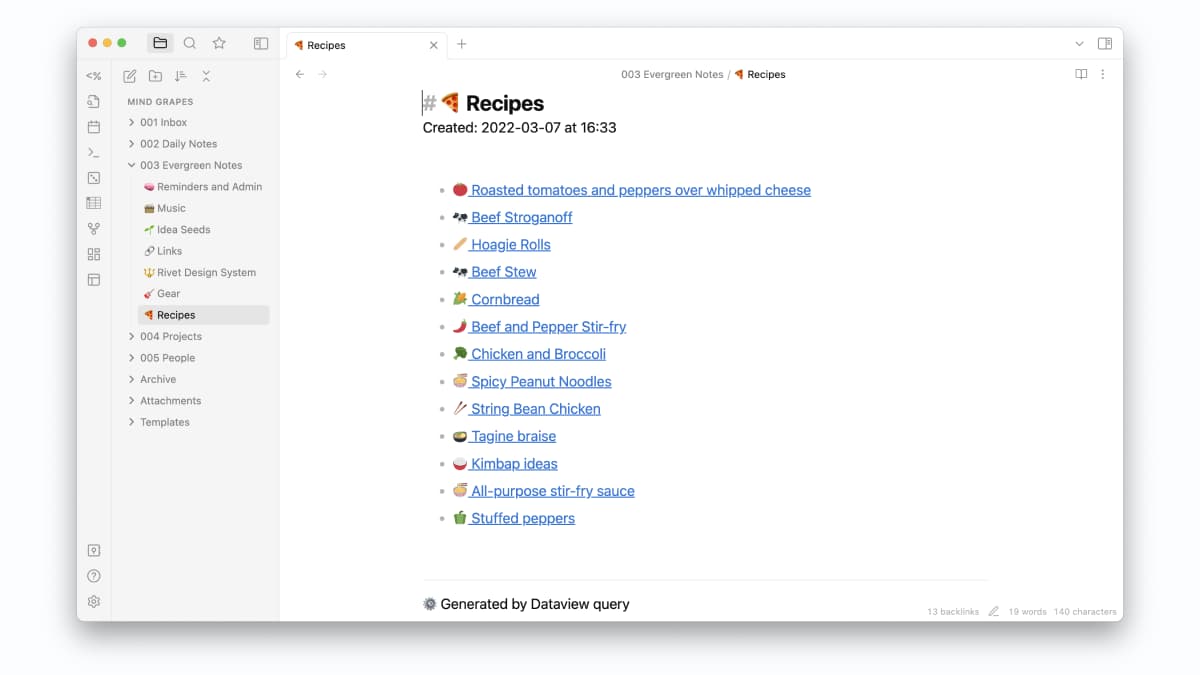This screenshot has width=1200, height=675.
Task: Open the note's more options menu
Action: 1102,74
